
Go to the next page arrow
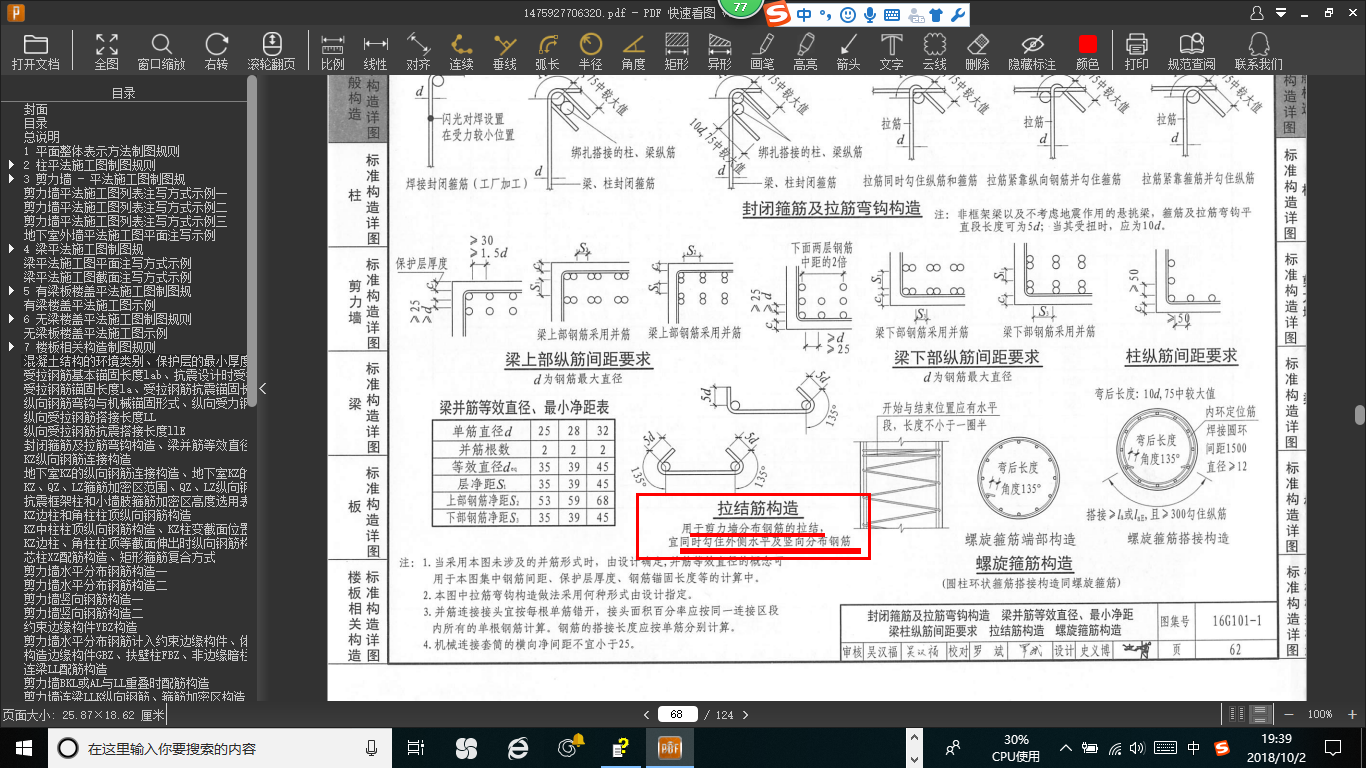(746, 714)
